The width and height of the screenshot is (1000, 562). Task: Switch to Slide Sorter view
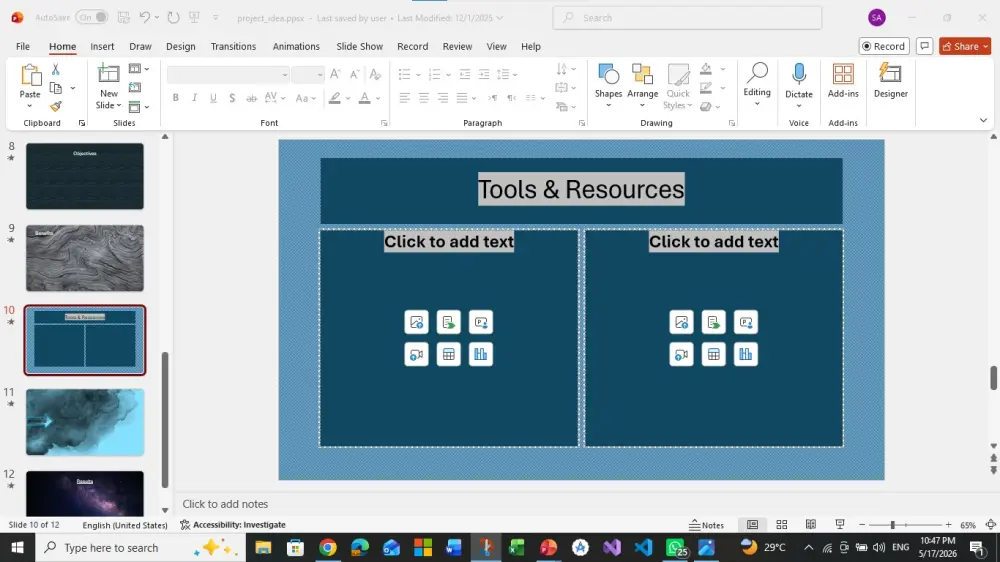point(781,524)
